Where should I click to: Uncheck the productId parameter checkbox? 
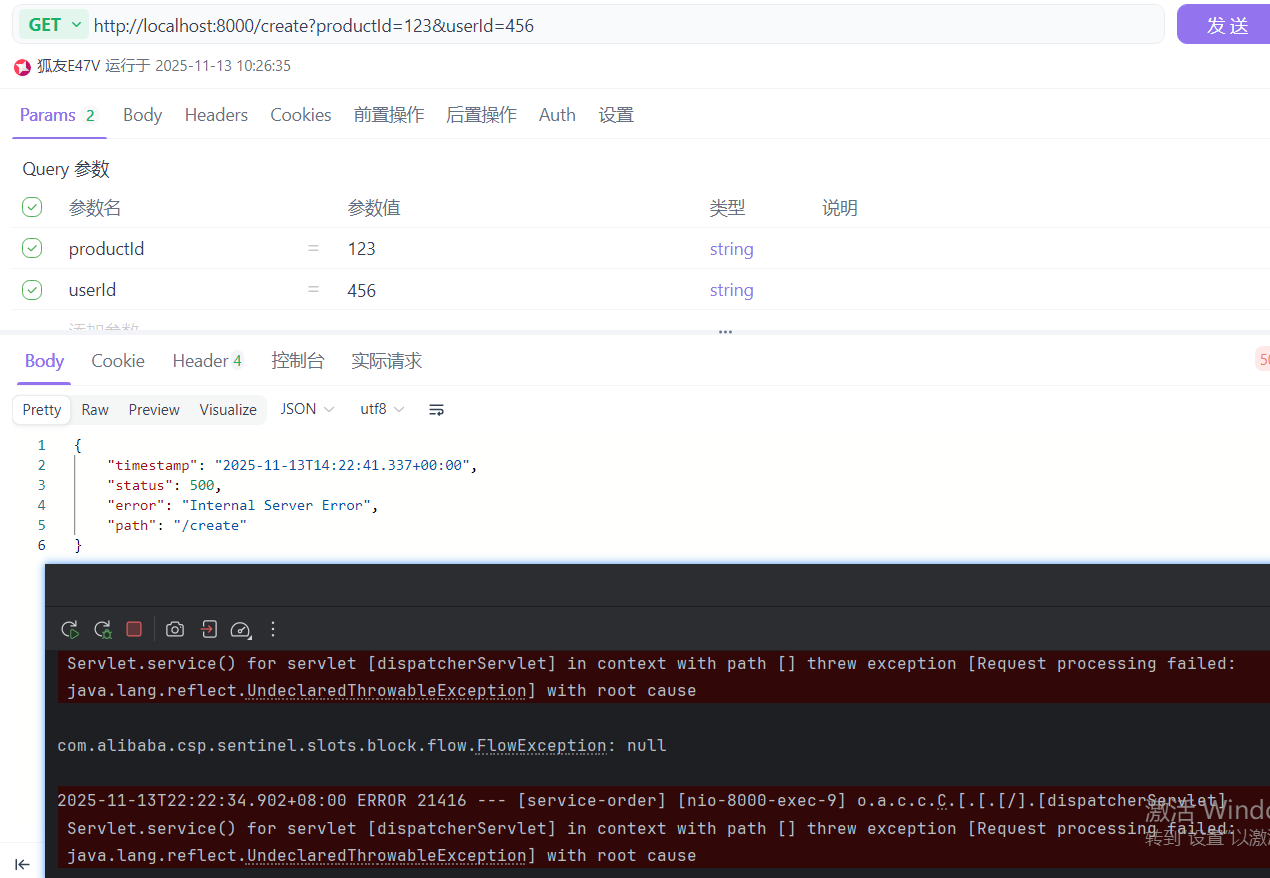tap(32, 248)
